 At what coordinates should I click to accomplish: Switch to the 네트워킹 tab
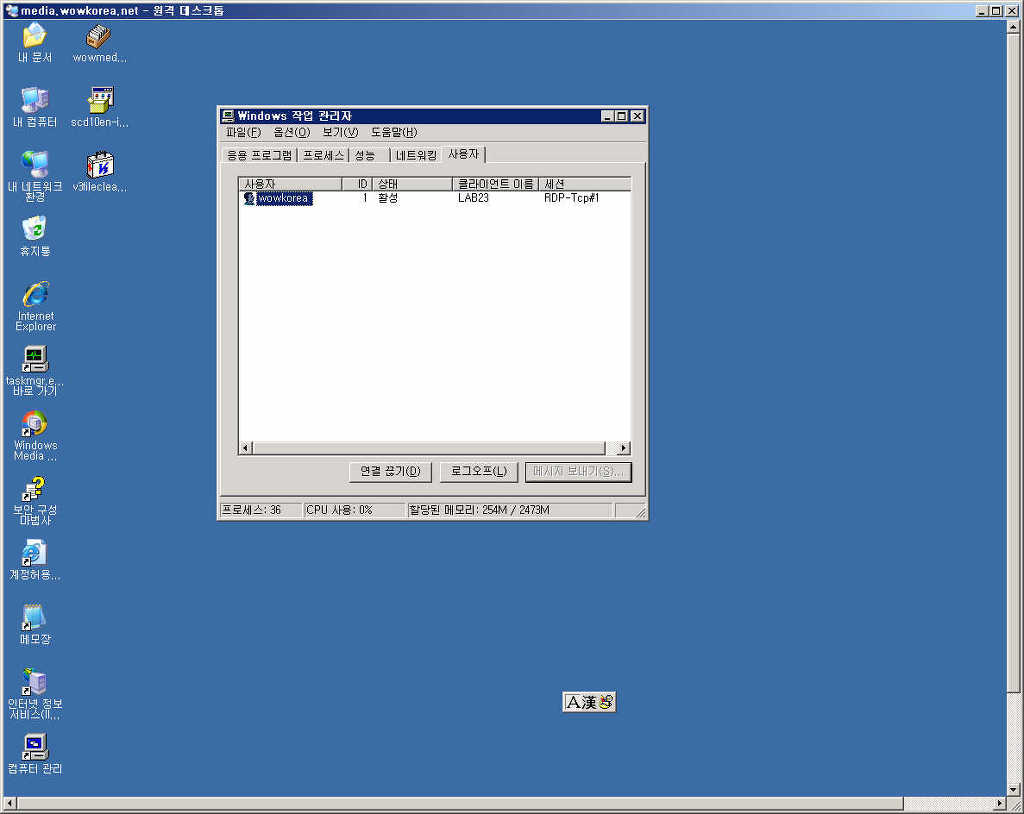coord(415,155)
